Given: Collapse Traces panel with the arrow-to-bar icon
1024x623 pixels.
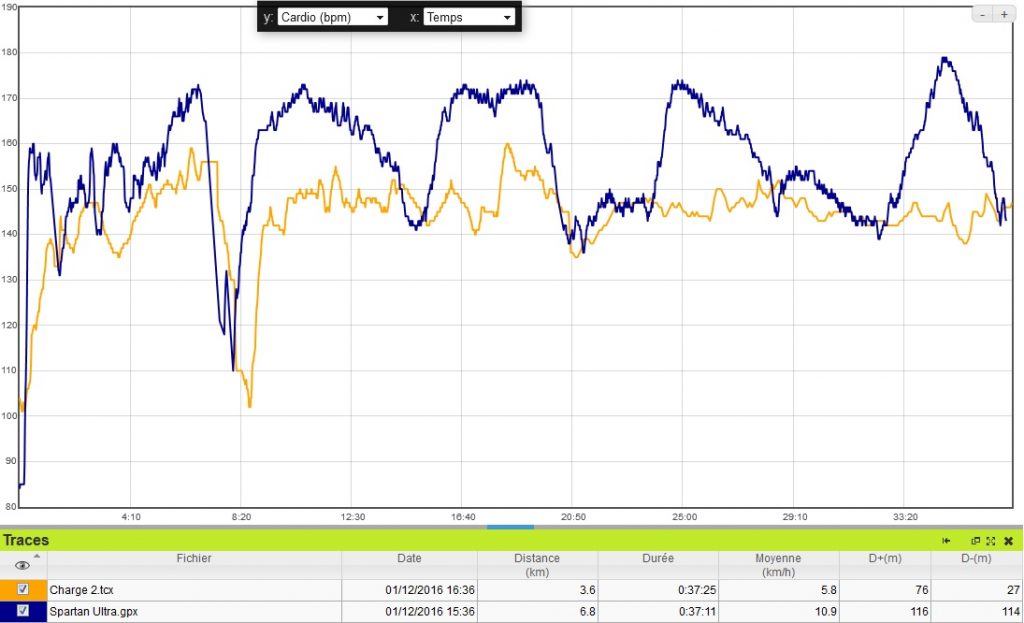Looking at the screenshot, I should pyautogui.click(x=946, y=540).
